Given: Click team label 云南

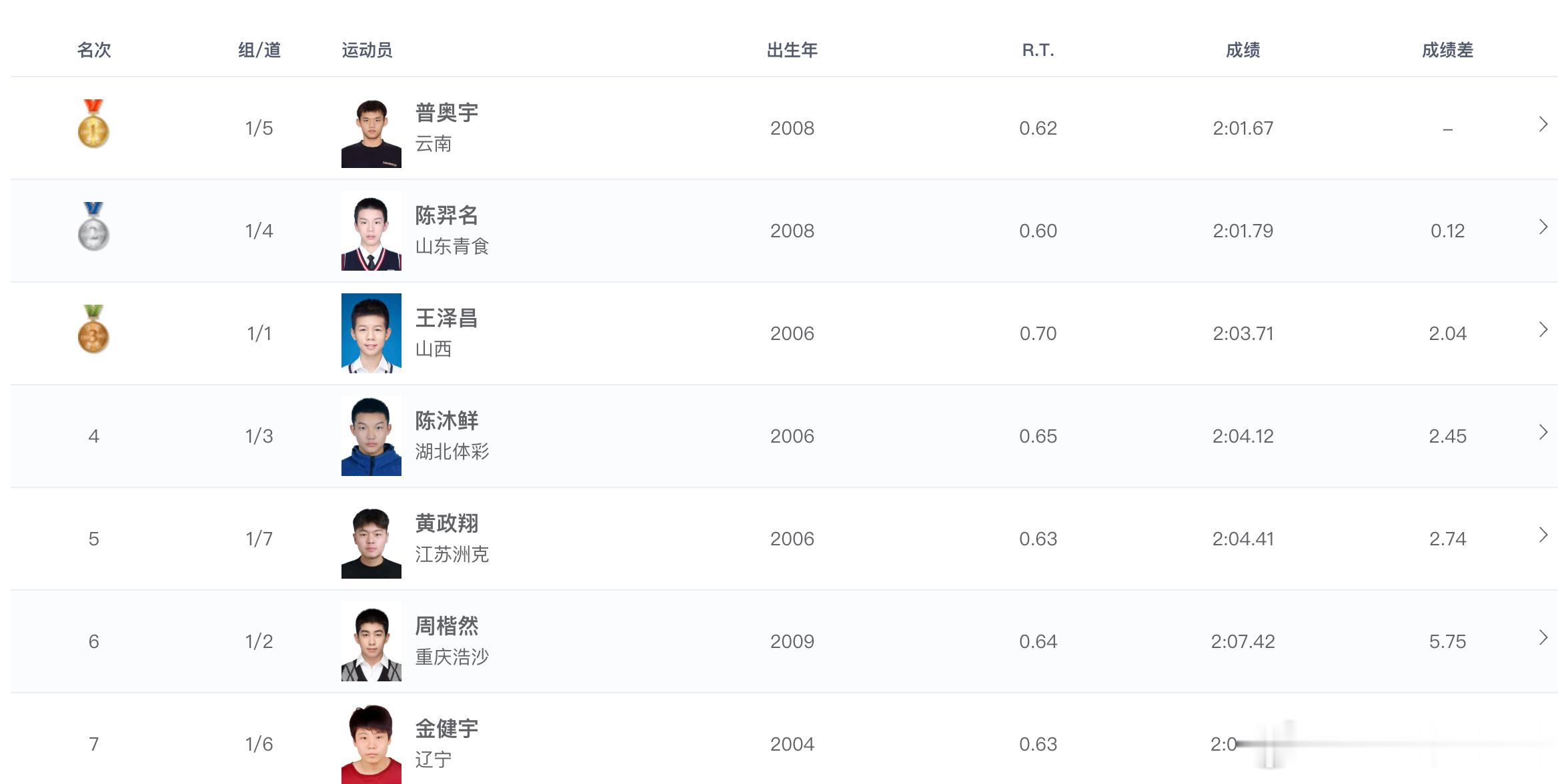Looking at the screenshot, I should click(434, 144).
